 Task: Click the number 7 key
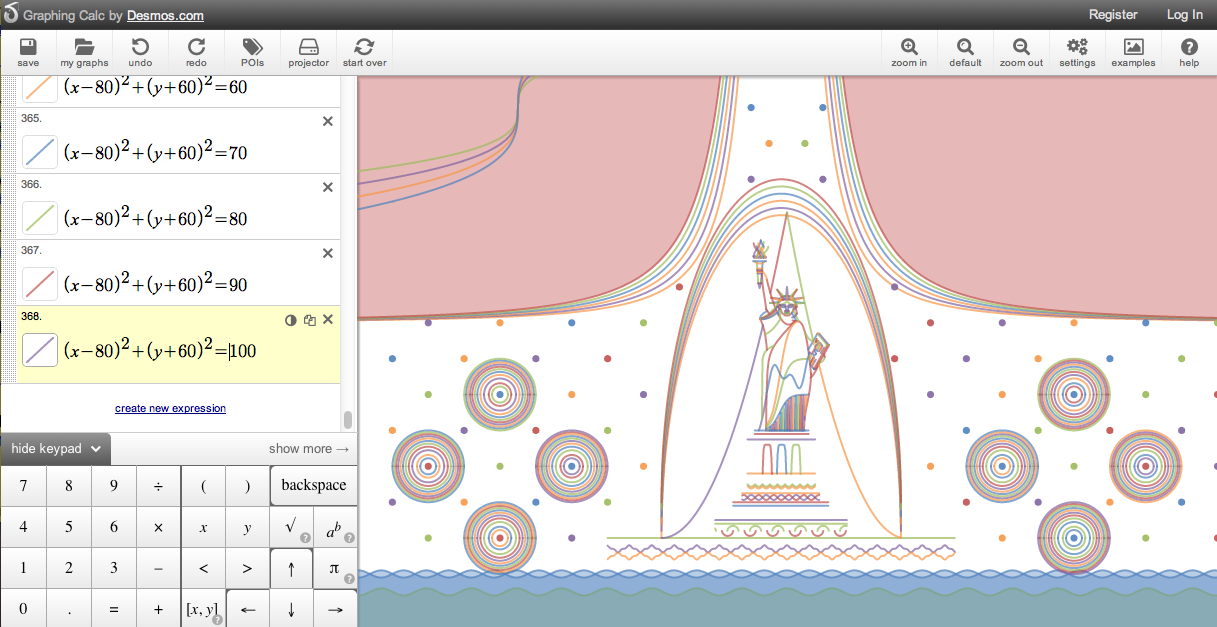(x=23, y=487)
